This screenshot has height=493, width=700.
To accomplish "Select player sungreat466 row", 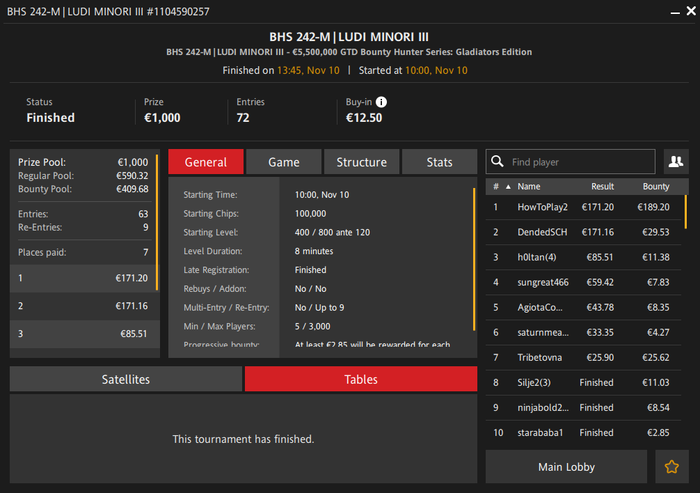I will click(x=583, y=282).
